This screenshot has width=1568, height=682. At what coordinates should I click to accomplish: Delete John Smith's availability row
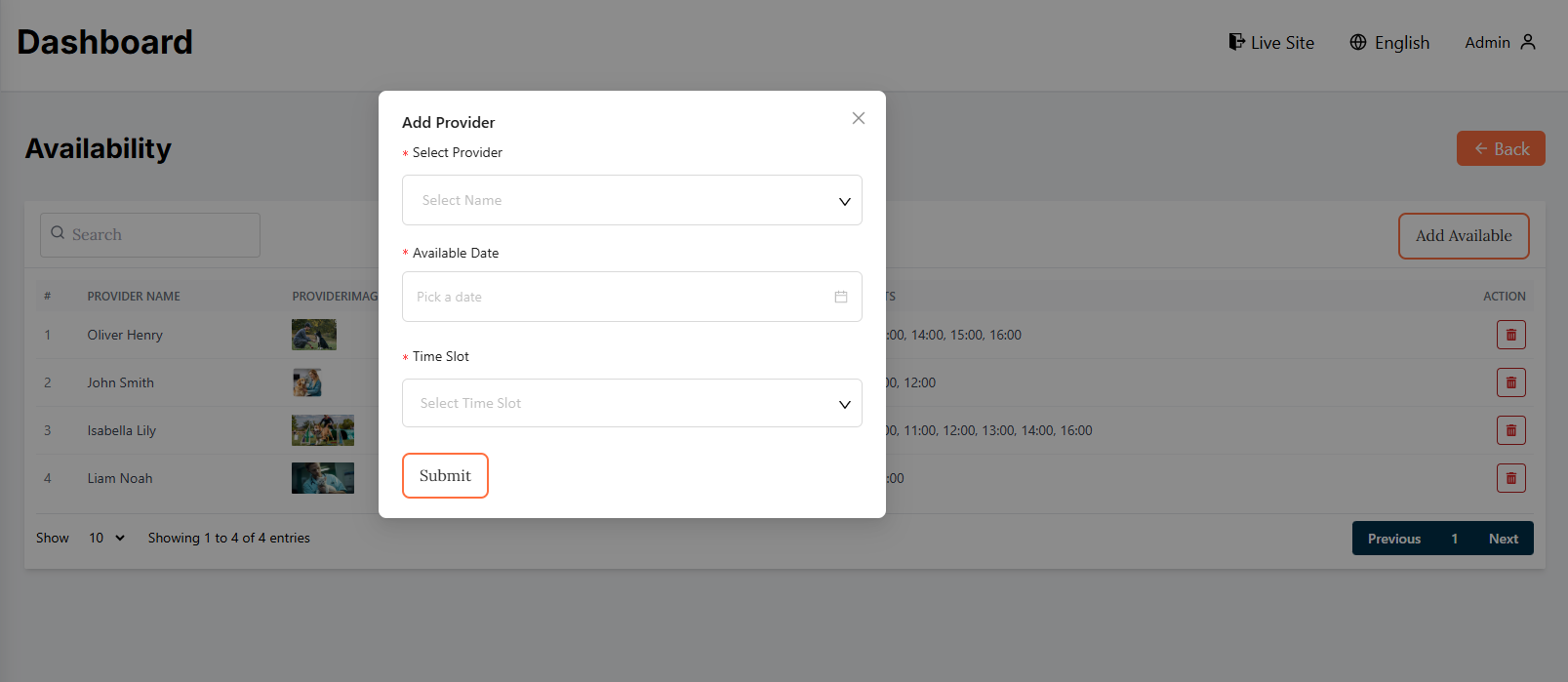(1510, 382)
